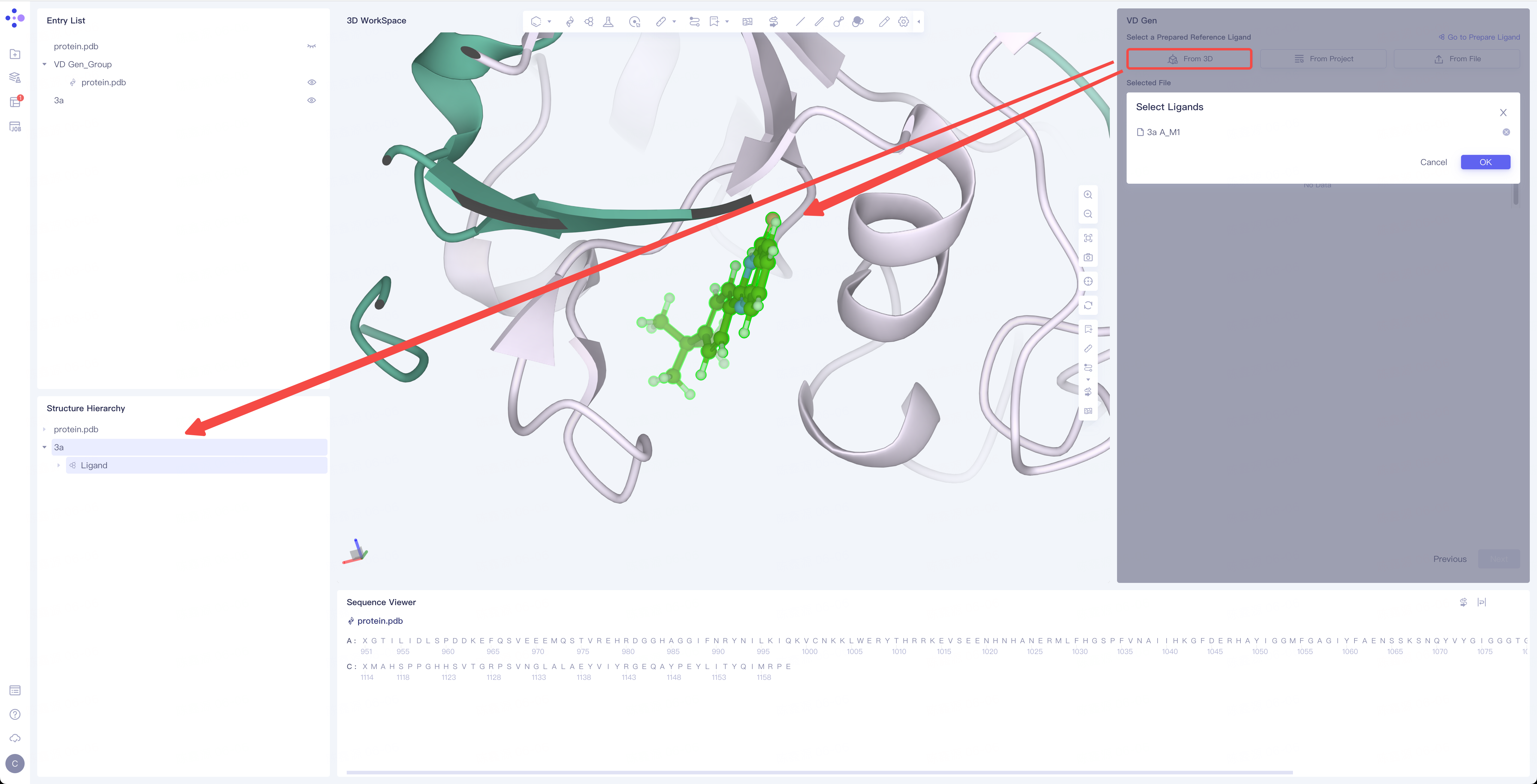The height and width of the screenshot is (784, 1537).
Task: Select the From File tab
Action: click(1457, 59)
